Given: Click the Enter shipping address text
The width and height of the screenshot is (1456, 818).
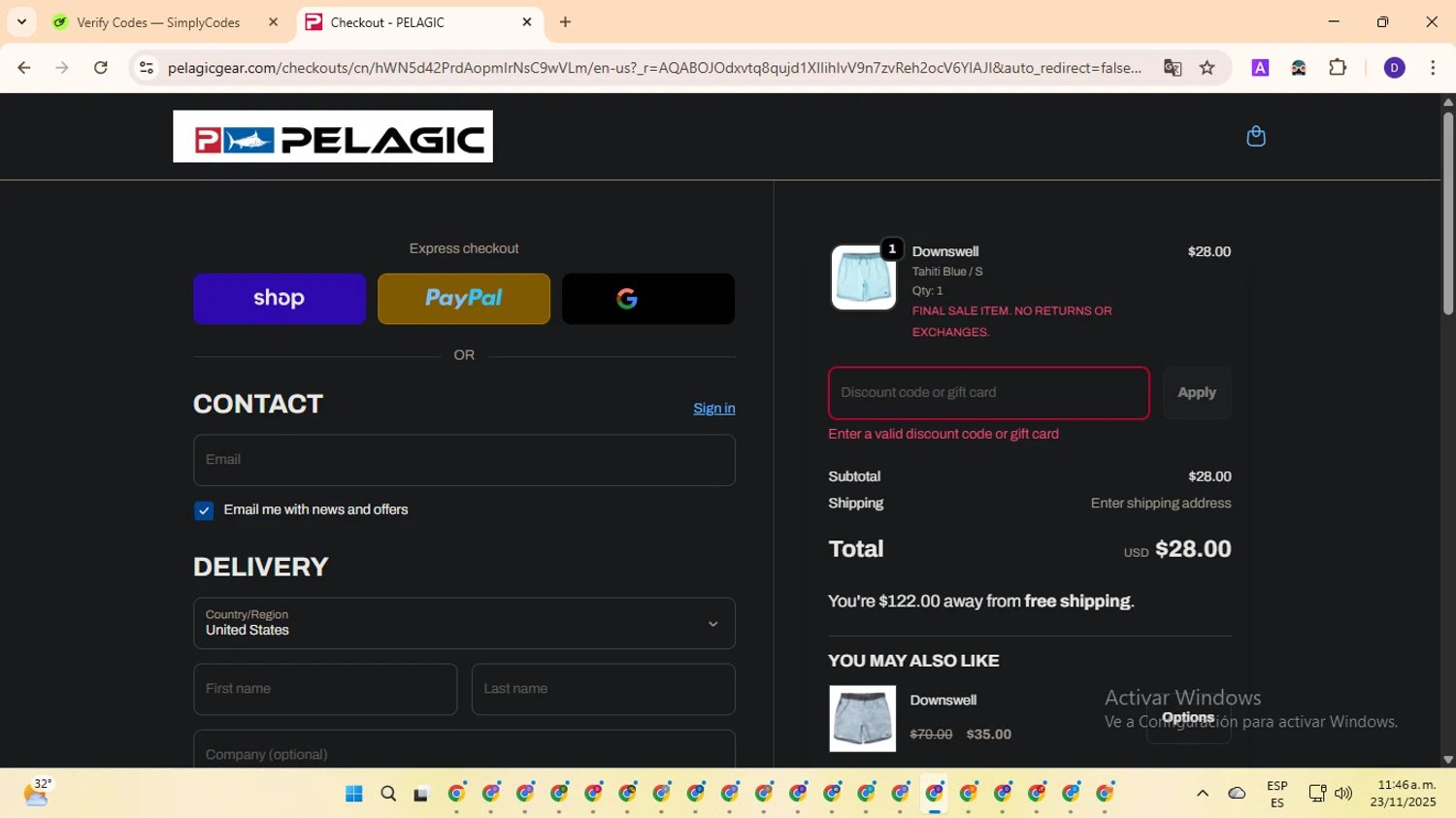Looking at the screenshot, I should (x=1161, y=504).
